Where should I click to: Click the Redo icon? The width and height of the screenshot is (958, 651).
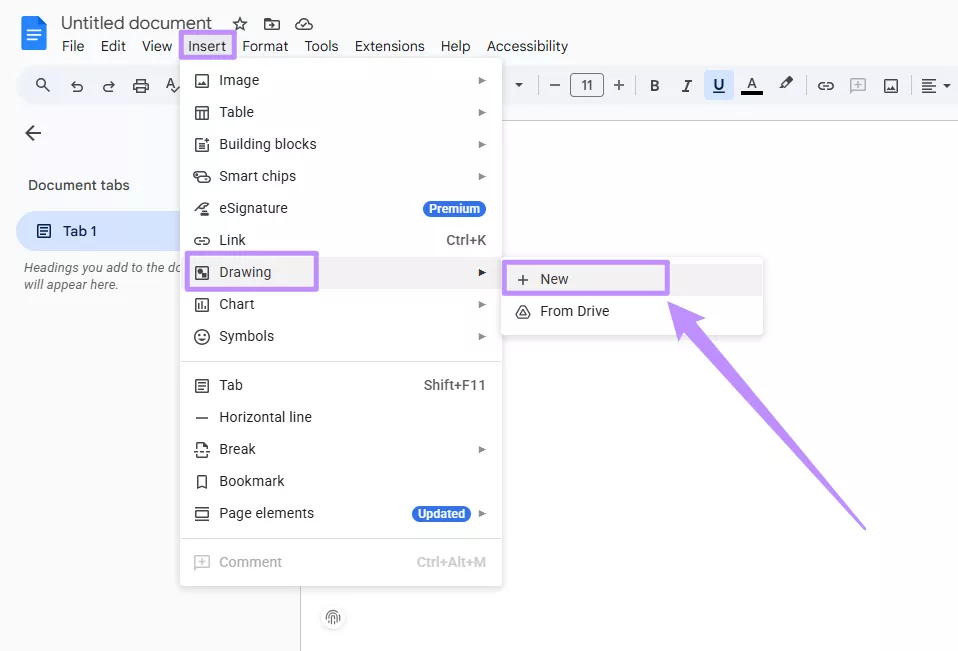(109, 85)
